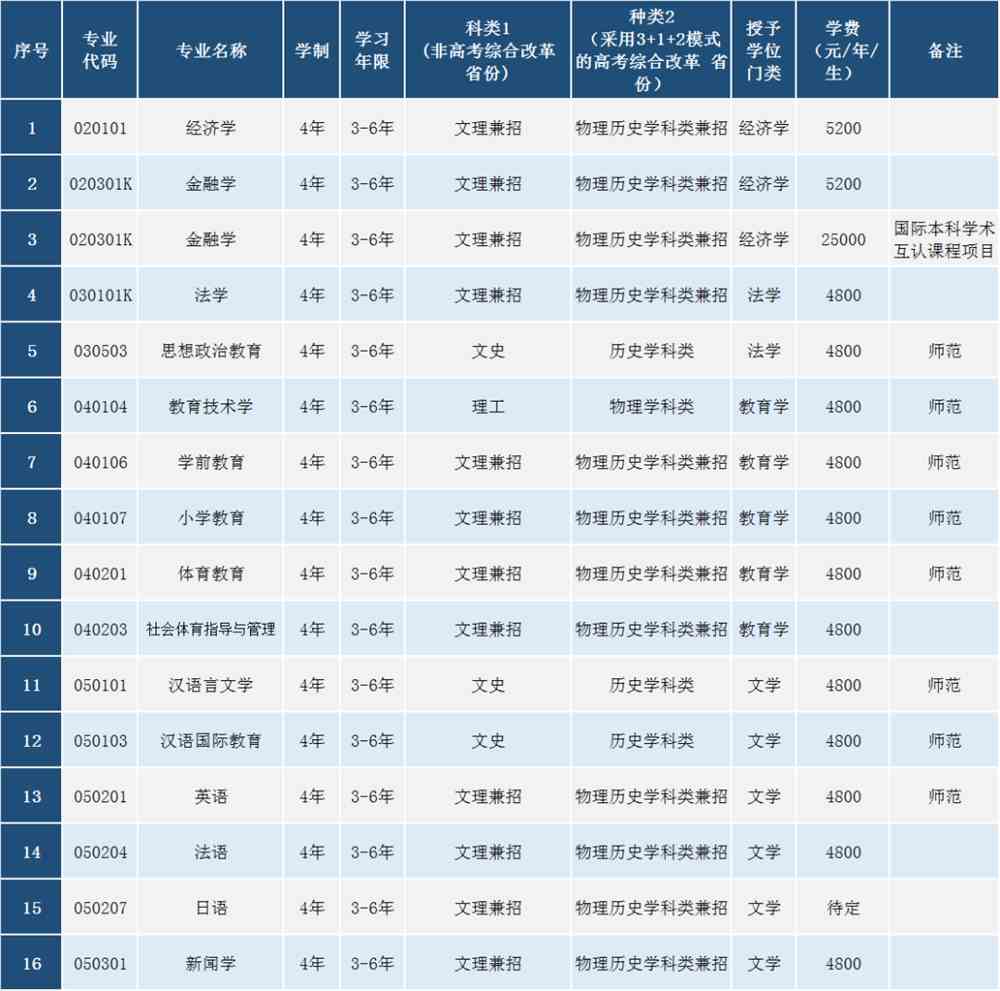Select 文史 cell in row 12
The image size is (1000, 991).
pyautogui.click(x=488, y=741)
